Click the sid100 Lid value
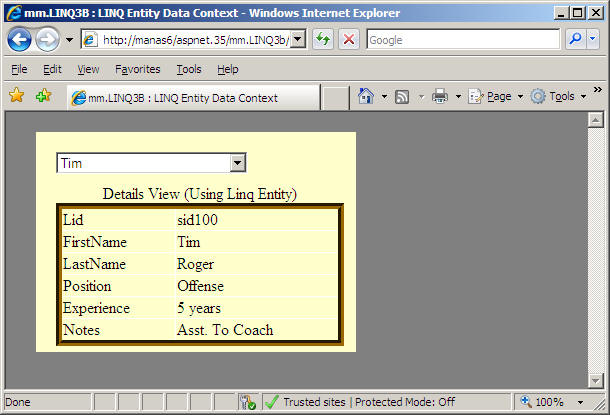 (x=197, y=220)
